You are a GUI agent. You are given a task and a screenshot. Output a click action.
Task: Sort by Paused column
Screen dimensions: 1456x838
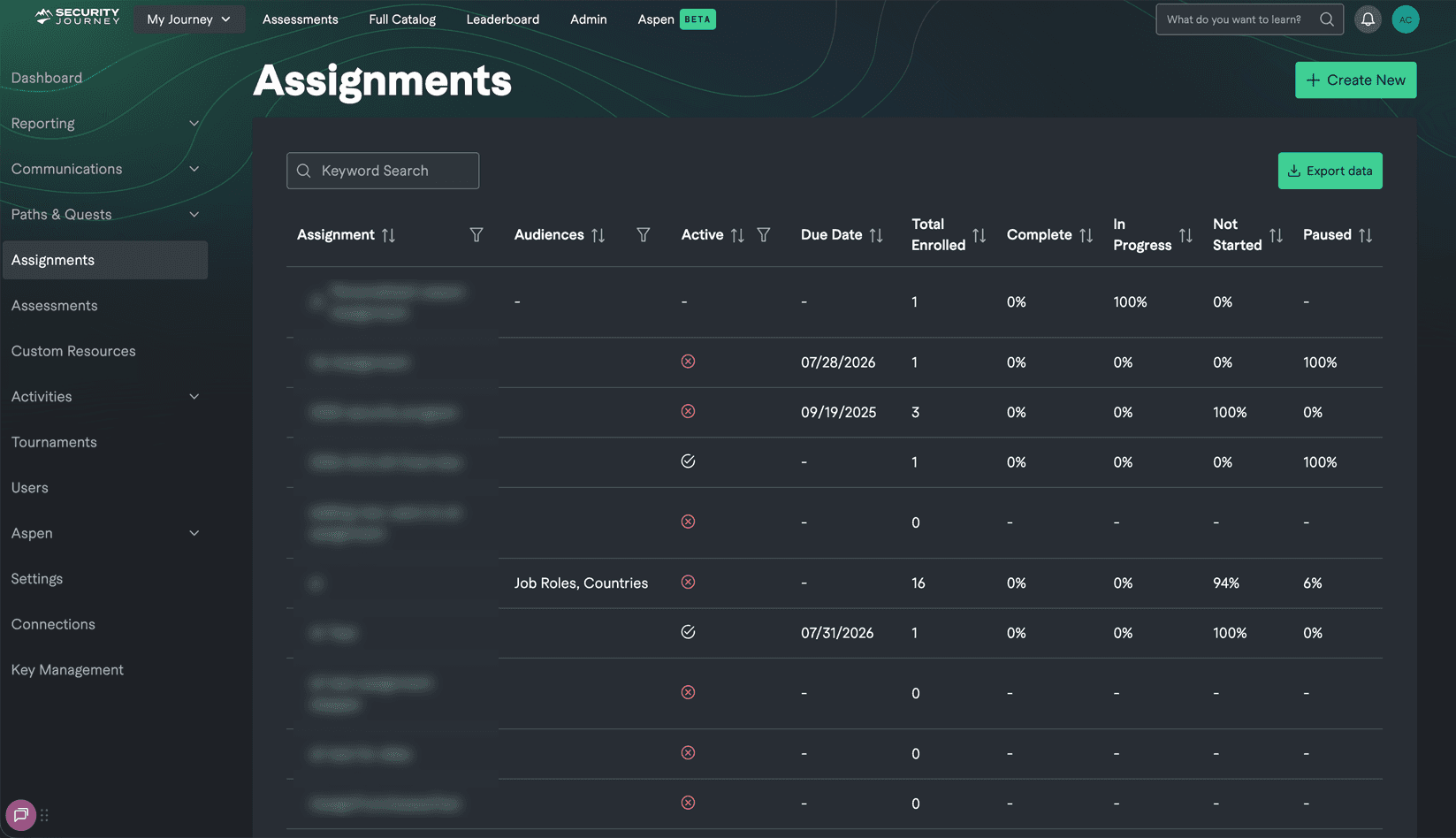(x=1366, y=235)
